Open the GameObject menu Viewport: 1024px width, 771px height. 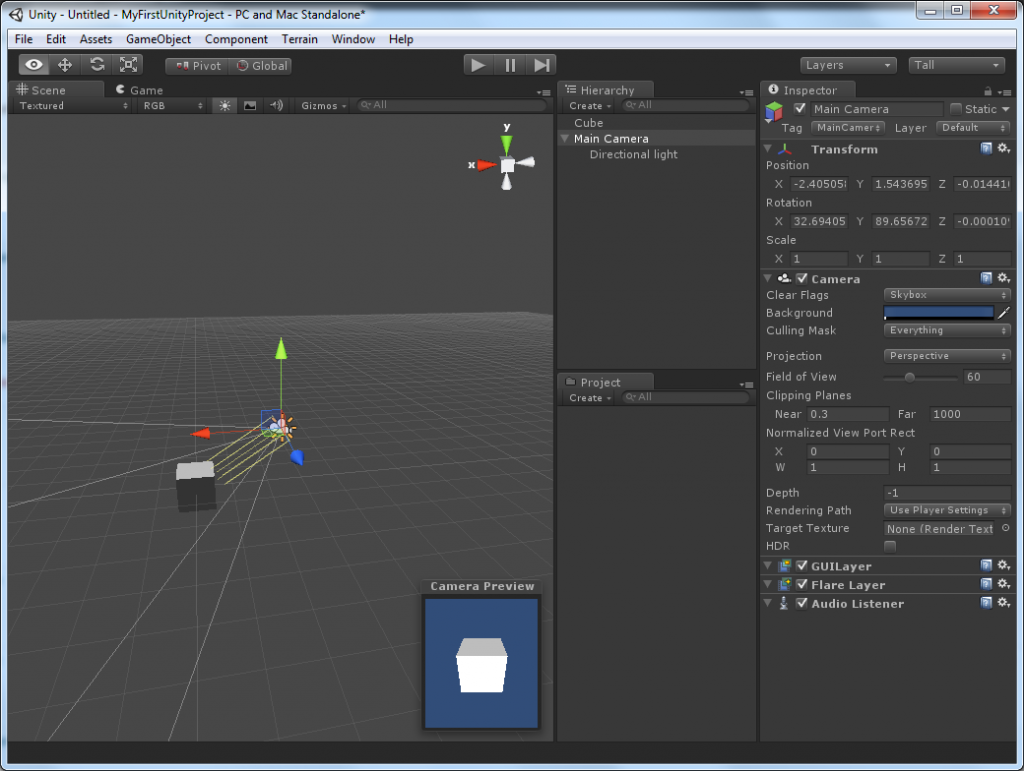click(158, 39)
